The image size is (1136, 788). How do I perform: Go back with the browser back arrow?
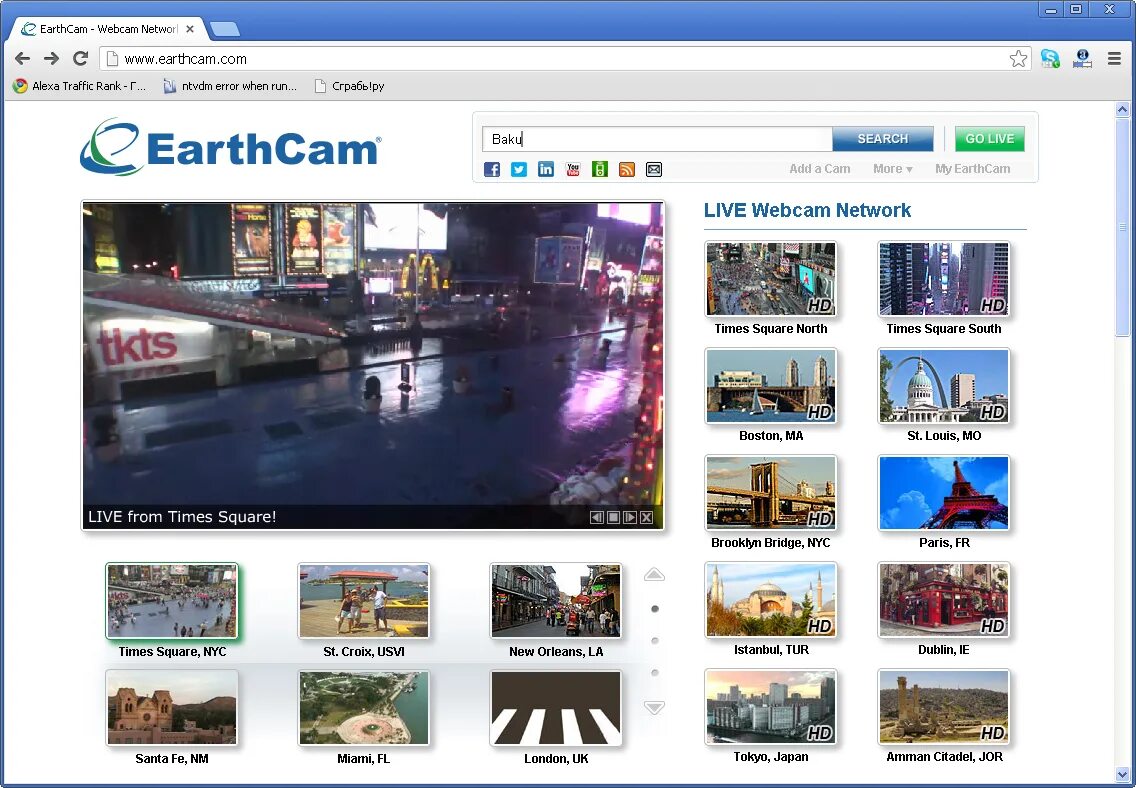[x=22, y=59]
